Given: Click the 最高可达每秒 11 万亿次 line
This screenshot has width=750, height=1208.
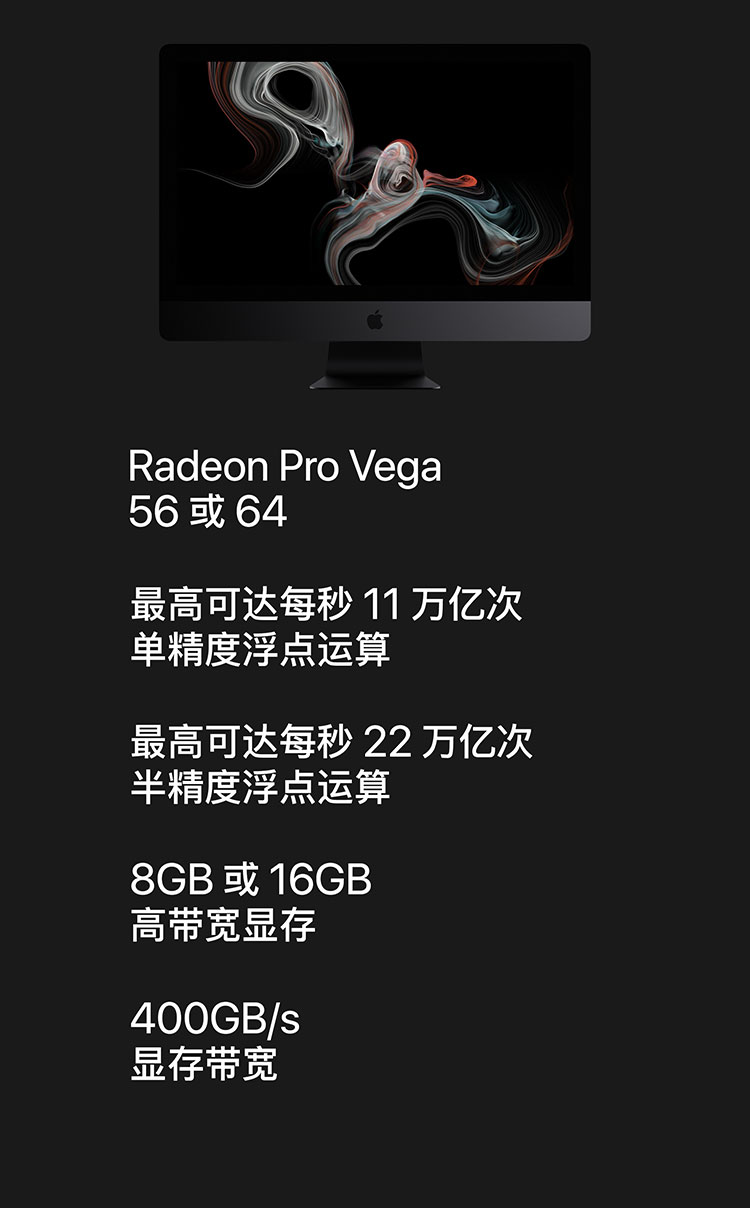Looking at the screenshot, I should [326, 605].
